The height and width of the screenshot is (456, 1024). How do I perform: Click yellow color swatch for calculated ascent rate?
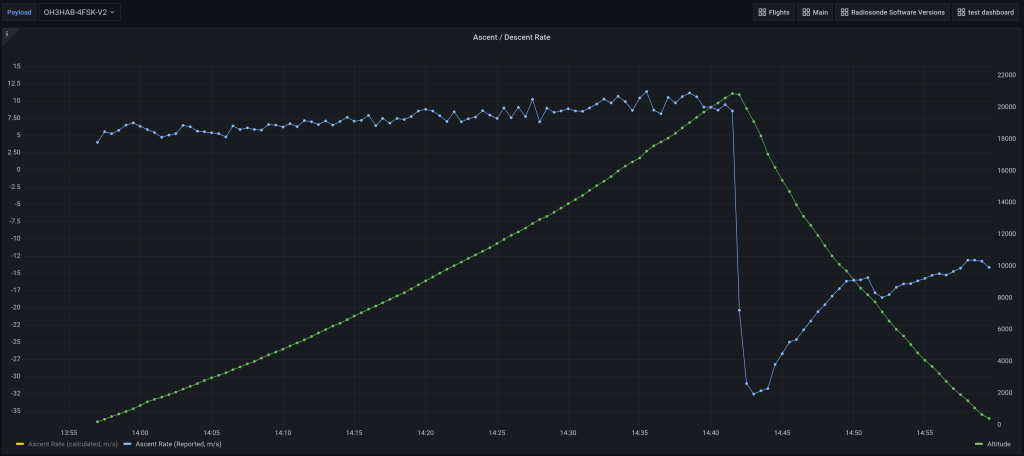[20, 444]
